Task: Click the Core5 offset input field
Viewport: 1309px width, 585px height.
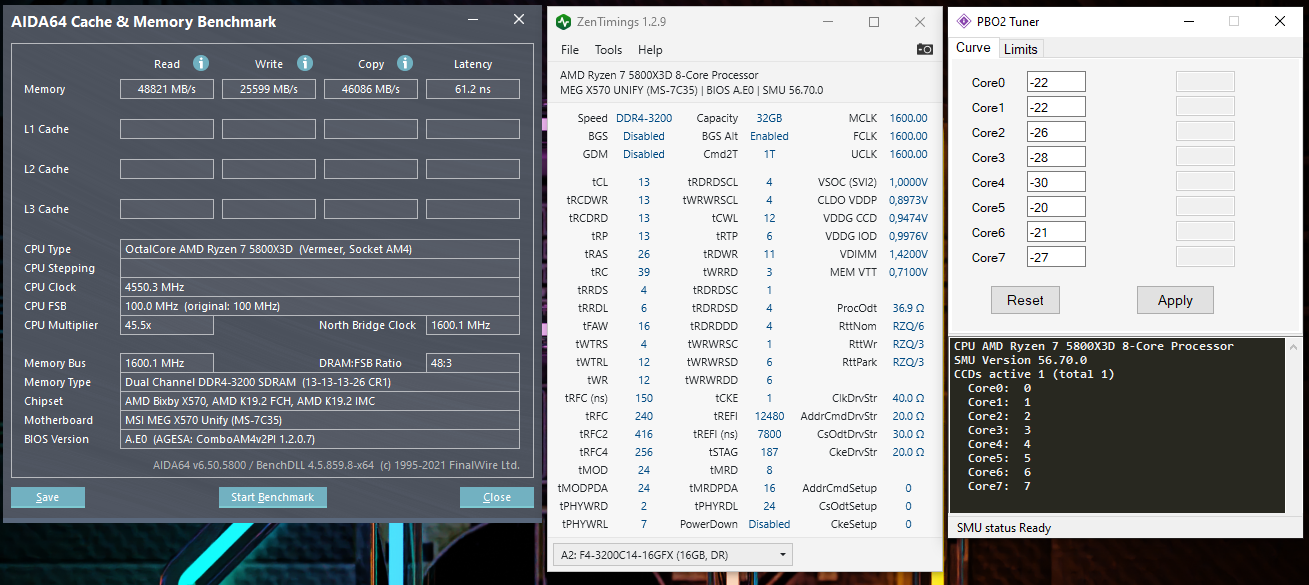Action: coord(1056,207)
